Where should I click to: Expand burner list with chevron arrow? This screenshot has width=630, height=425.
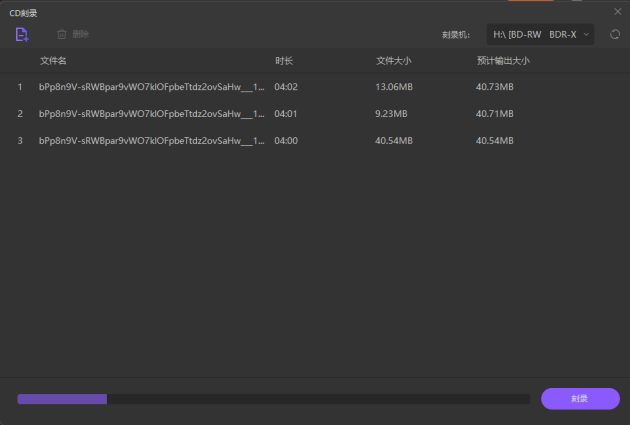(586, 35)
